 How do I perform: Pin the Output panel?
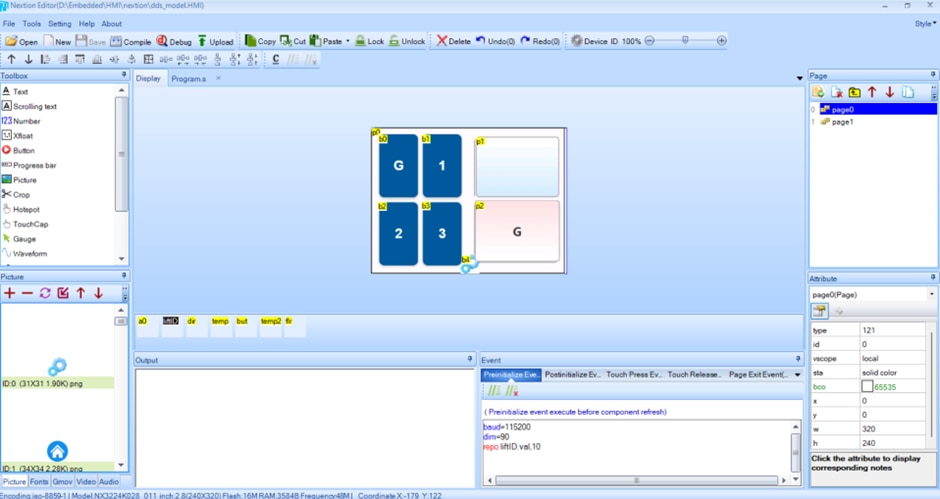(470, 359)
